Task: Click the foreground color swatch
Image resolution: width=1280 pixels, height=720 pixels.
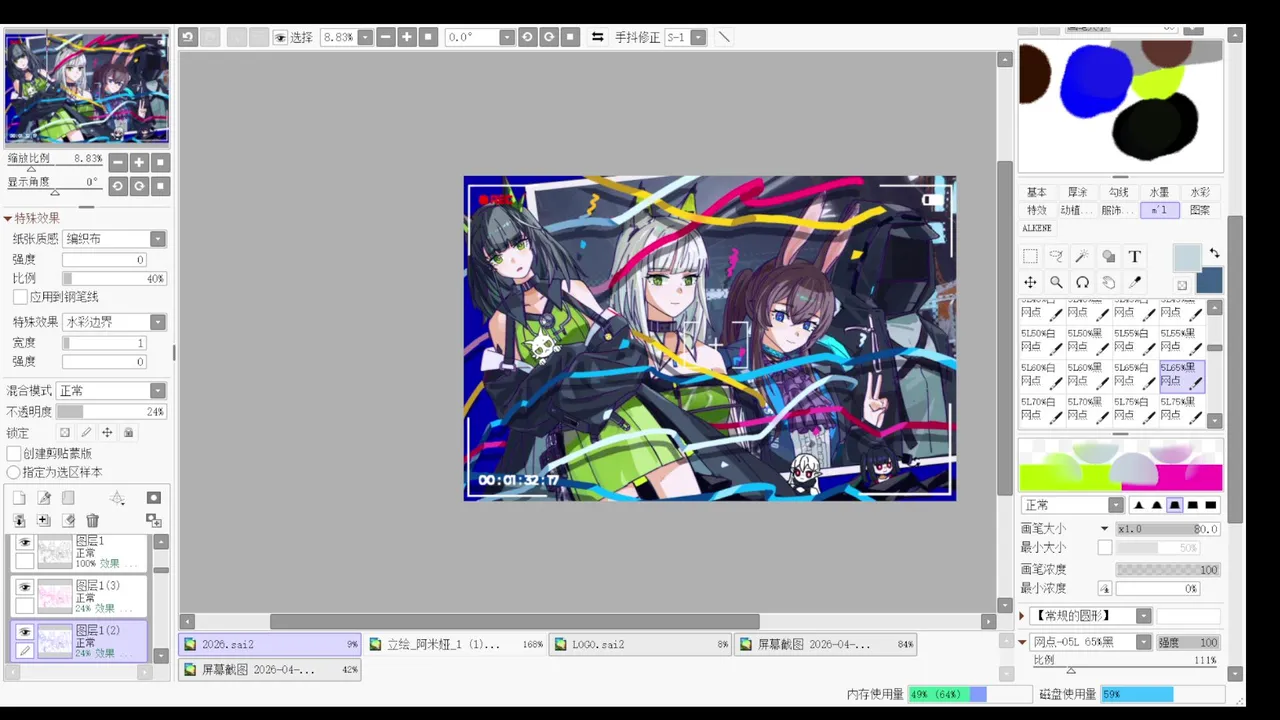Action: pyautogui.click(x=1187, y=258)
